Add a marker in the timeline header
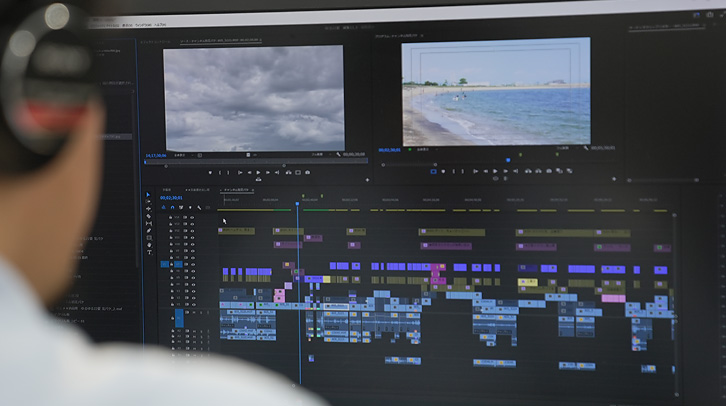 190,207
